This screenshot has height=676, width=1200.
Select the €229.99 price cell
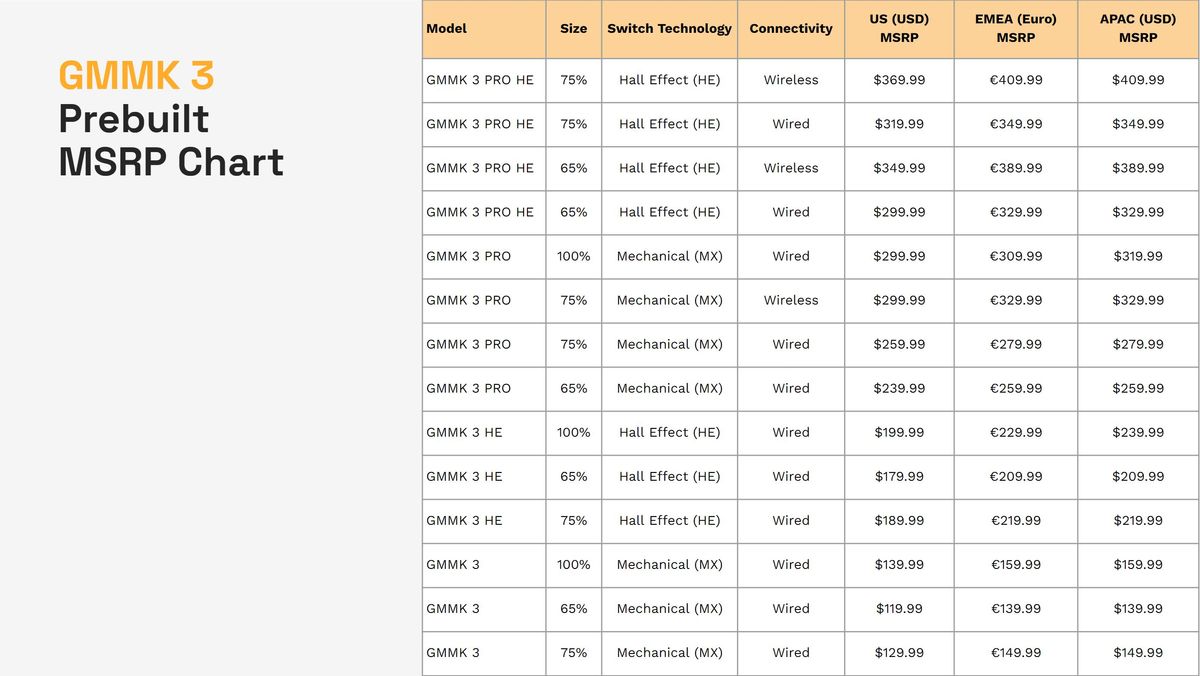pos(1015,432)
